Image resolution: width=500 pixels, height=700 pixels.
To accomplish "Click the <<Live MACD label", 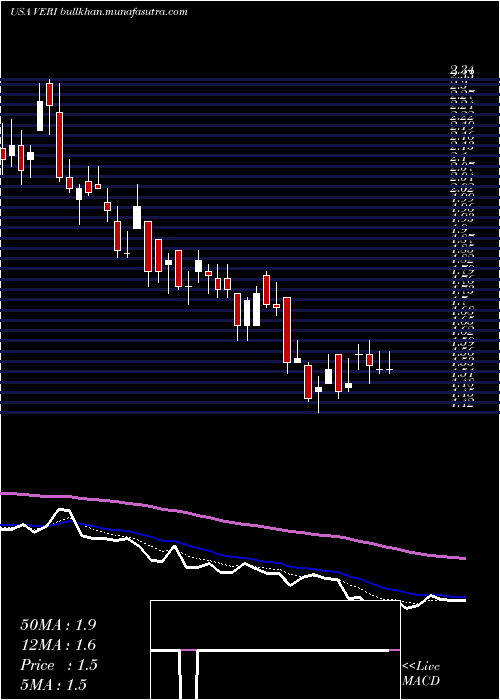I will [x=421, y=673].
